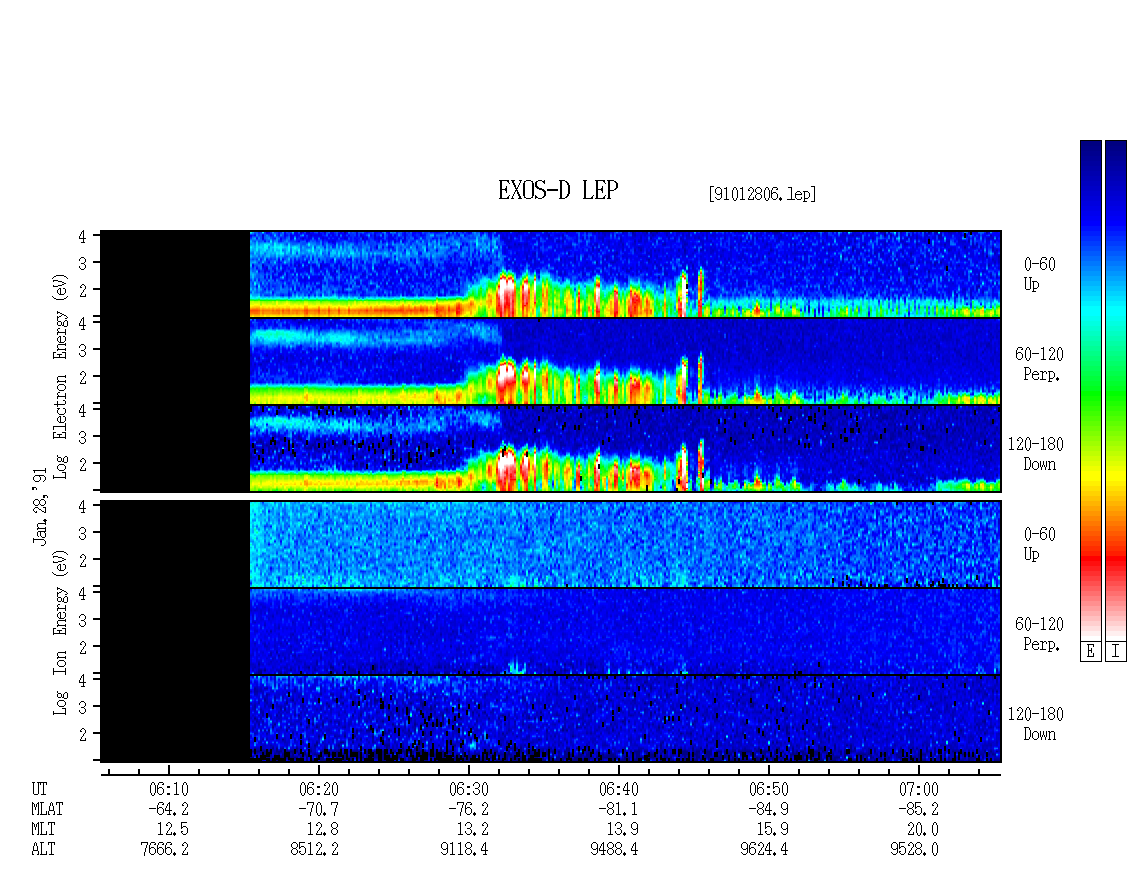Click the altitude value 9488.4
Screen dimensions: 1130x875
614,850
